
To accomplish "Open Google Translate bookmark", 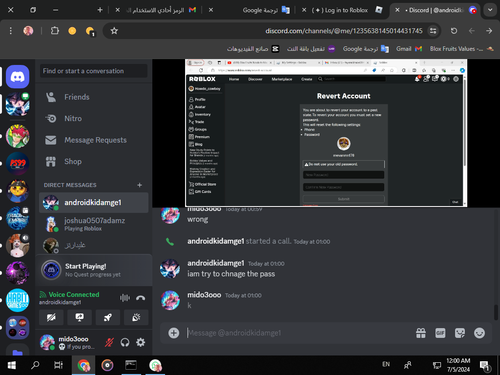I will pos(366,49).
